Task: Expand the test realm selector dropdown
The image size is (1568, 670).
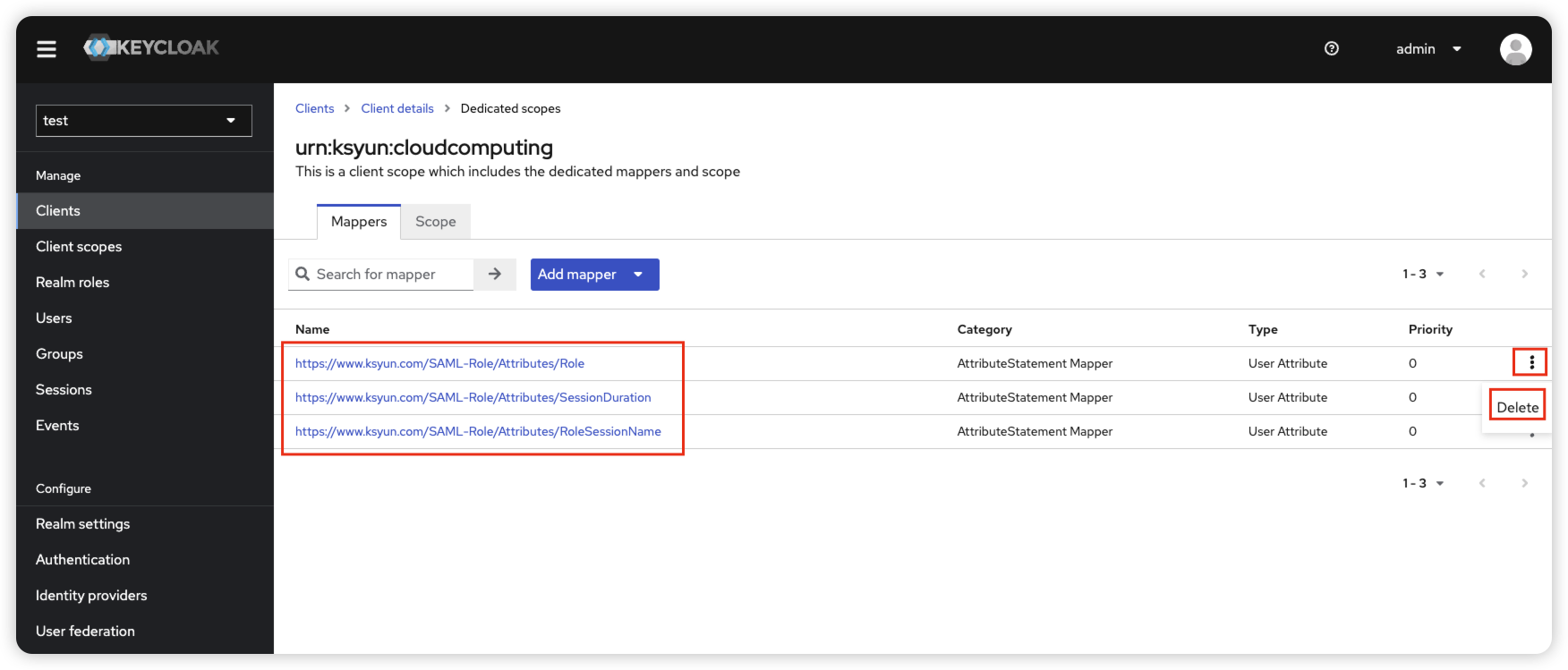Action: [x=143, y=121]
